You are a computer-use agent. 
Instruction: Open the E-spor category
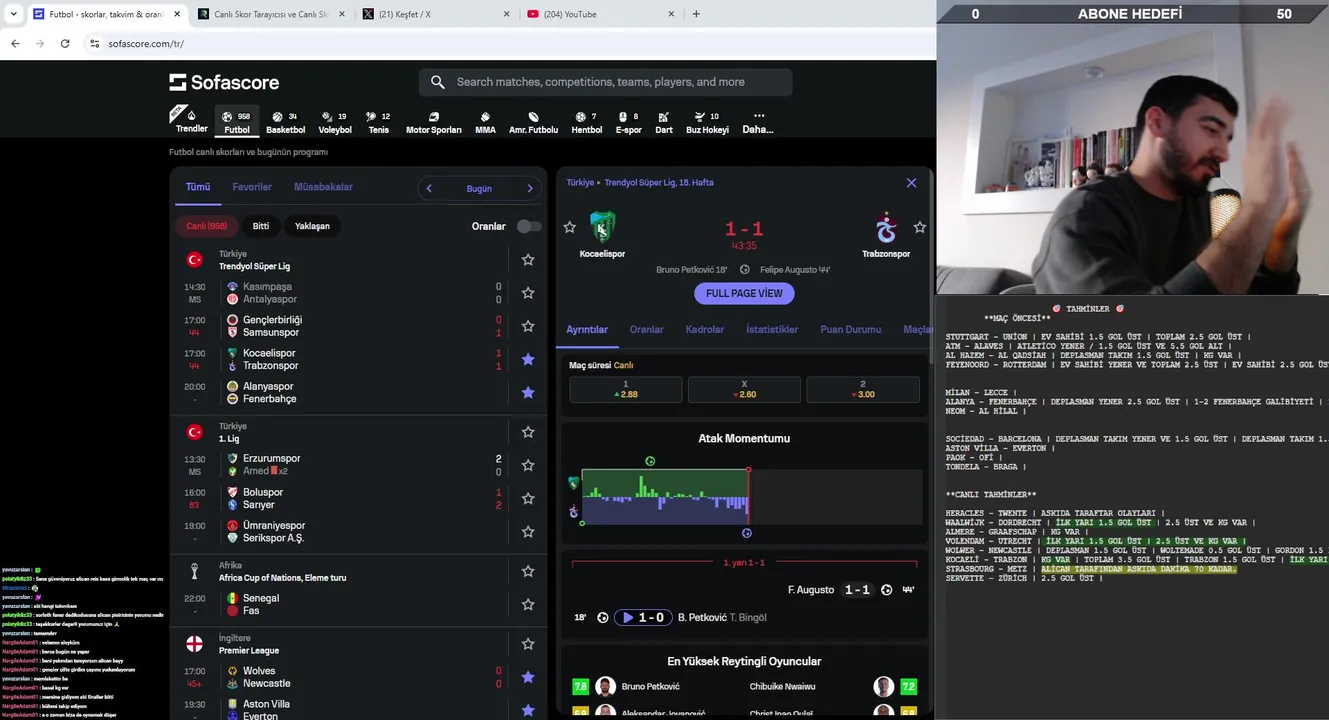click(x=628, y=122)
